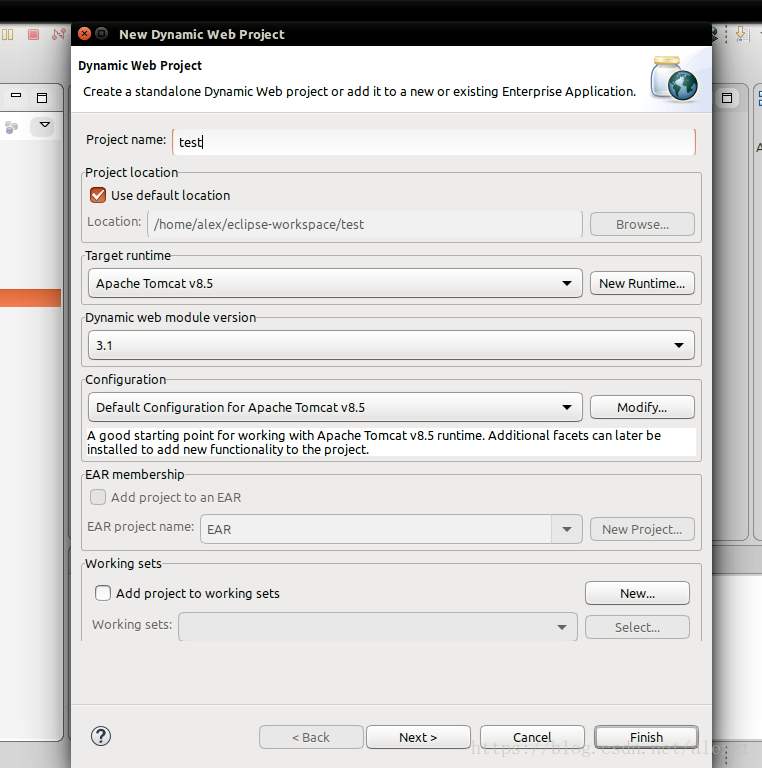Image resolution: width=762 pixels, height=768 pixels.
Task: Minimize the left Eclipse view panel
Action: [x=16, y=96]
